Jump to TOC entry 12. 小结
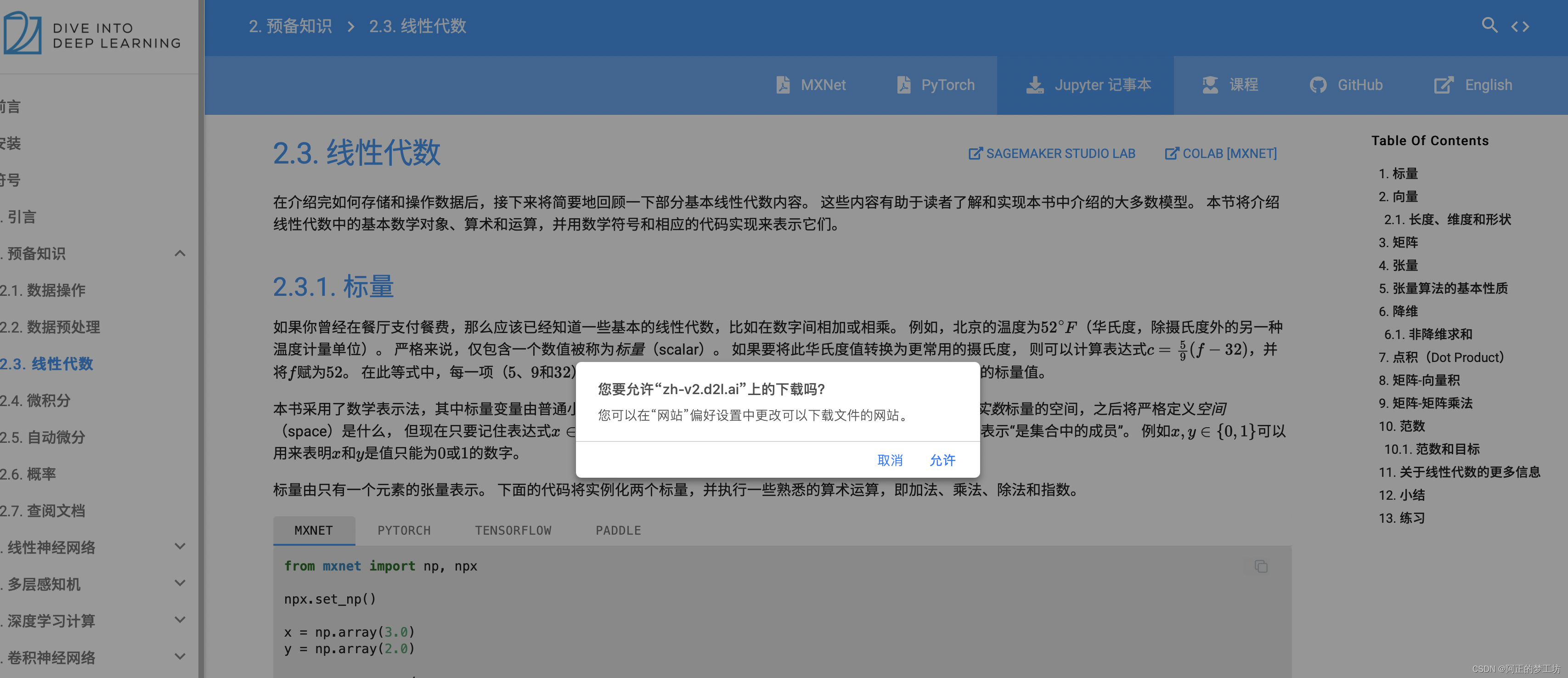Viewport: 1568px width, 678px height. point(1402,495)
